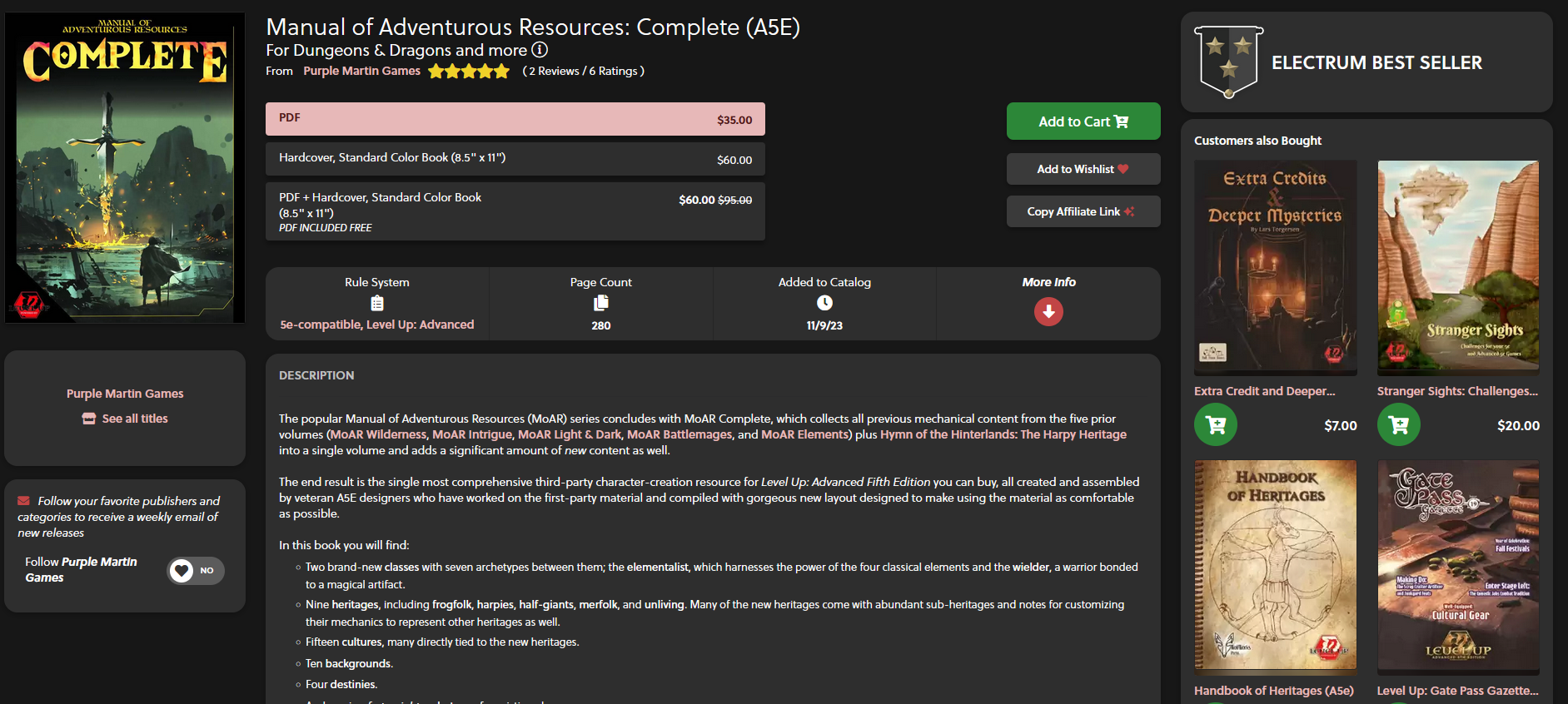Screen dimensions: 1568x704
Task: Open MoAR Light & Dark link
Action: [x=570, y=434]
